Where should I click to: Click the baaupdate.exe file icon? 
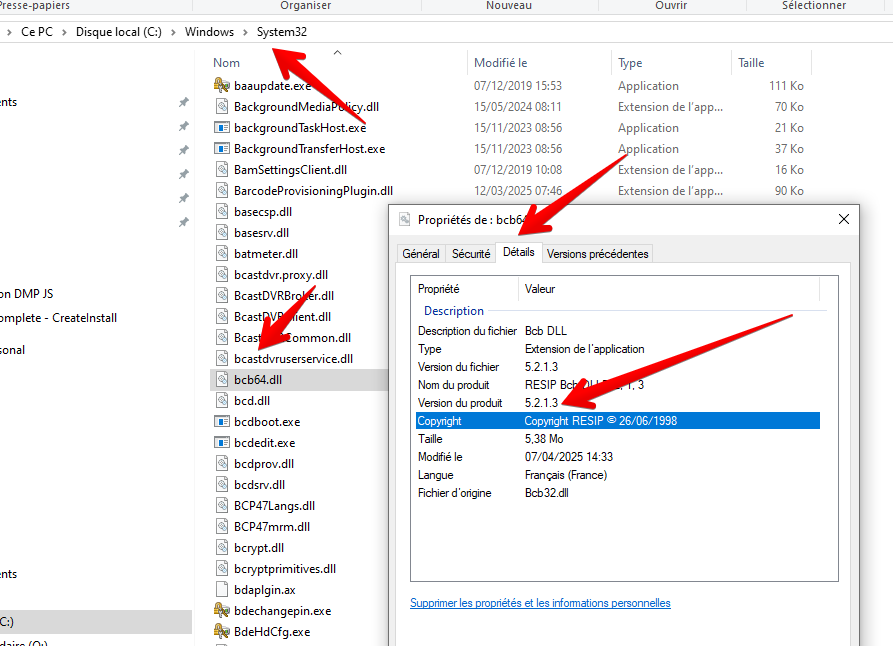(222, 85)
